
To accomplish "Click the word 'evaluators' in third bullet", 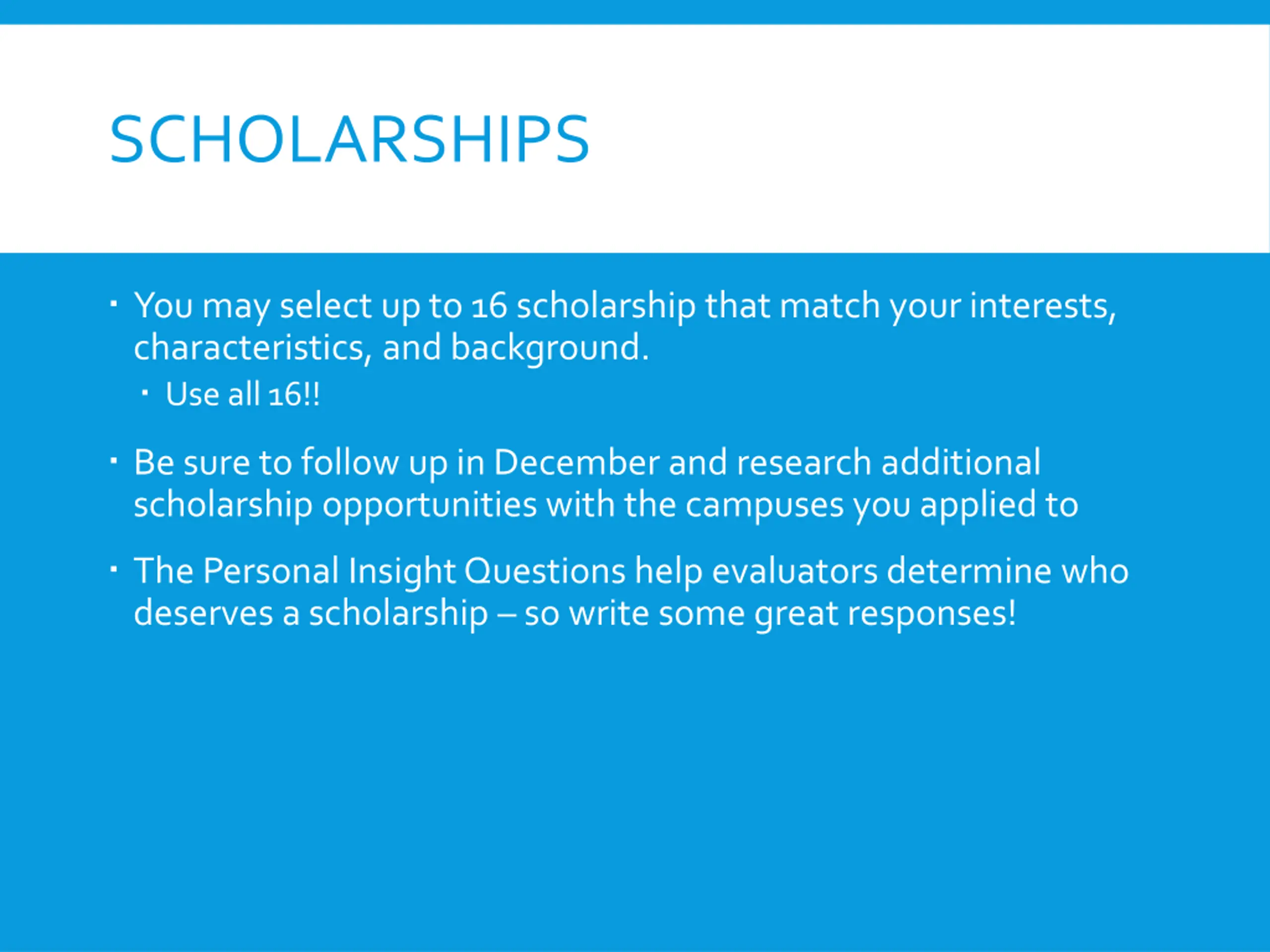I will (x=795, y=571).
